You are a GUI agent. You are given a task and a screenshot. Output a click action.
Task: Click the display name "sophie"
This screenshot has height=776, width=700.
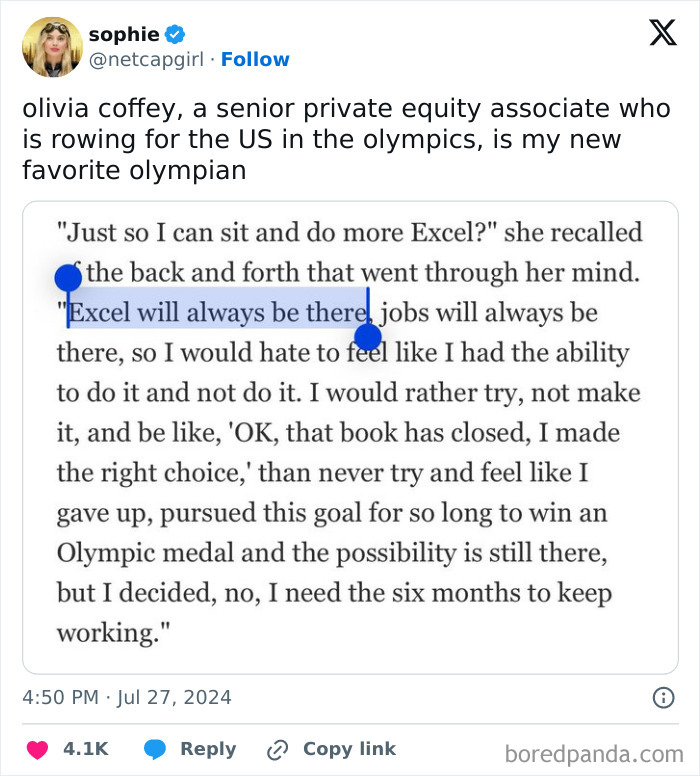pyautogui.click(x=123, y=35)
